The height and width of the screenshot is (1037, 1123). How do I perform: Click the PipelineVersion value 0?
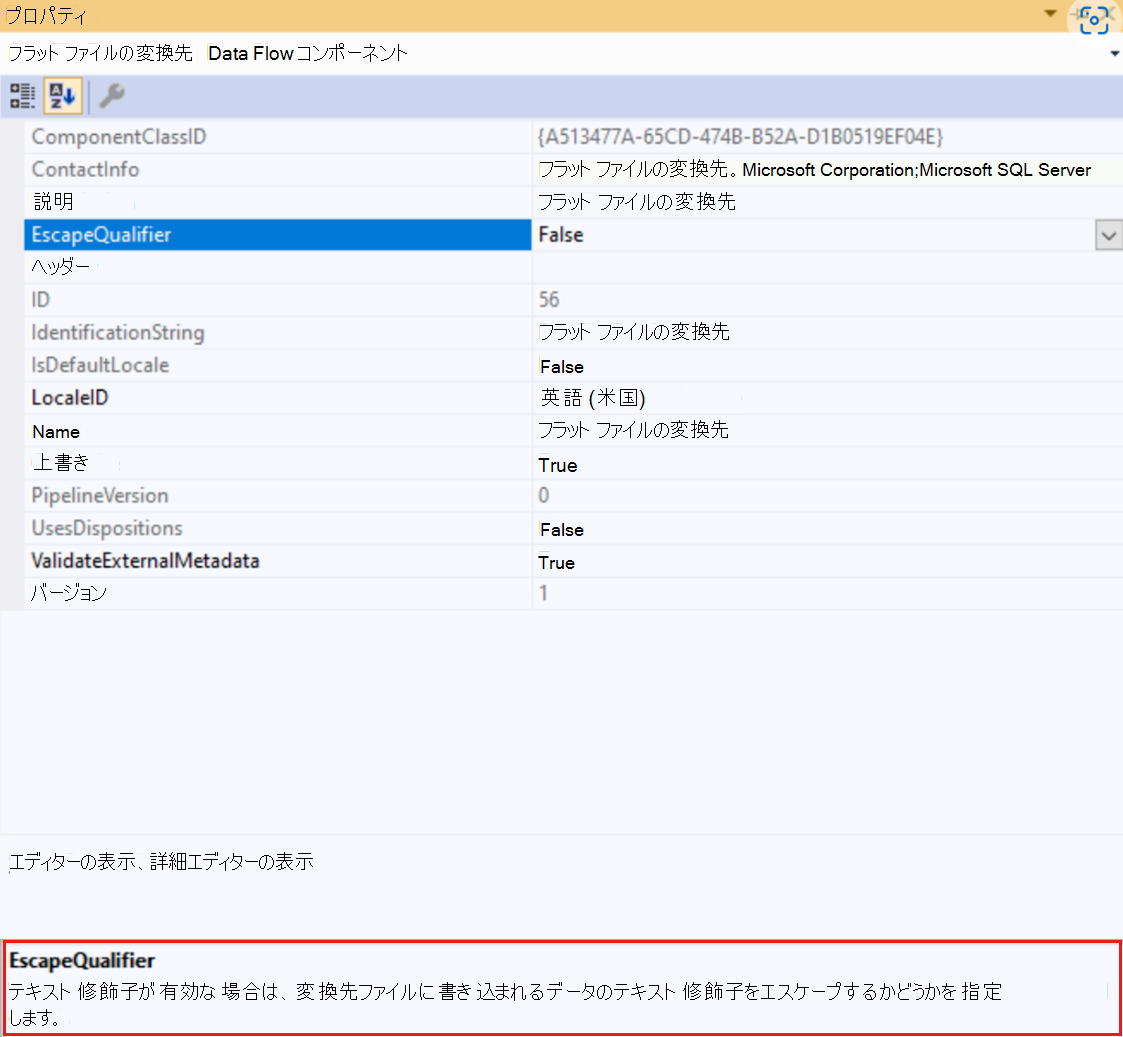click(544, 496)
